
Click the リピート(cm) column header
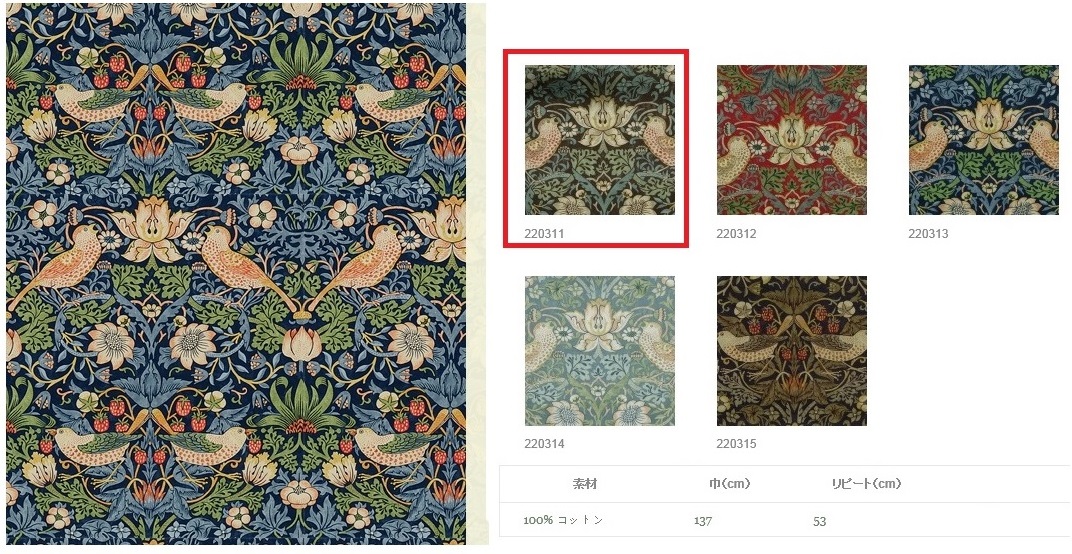pyautogui.click(x=866, y=484)
